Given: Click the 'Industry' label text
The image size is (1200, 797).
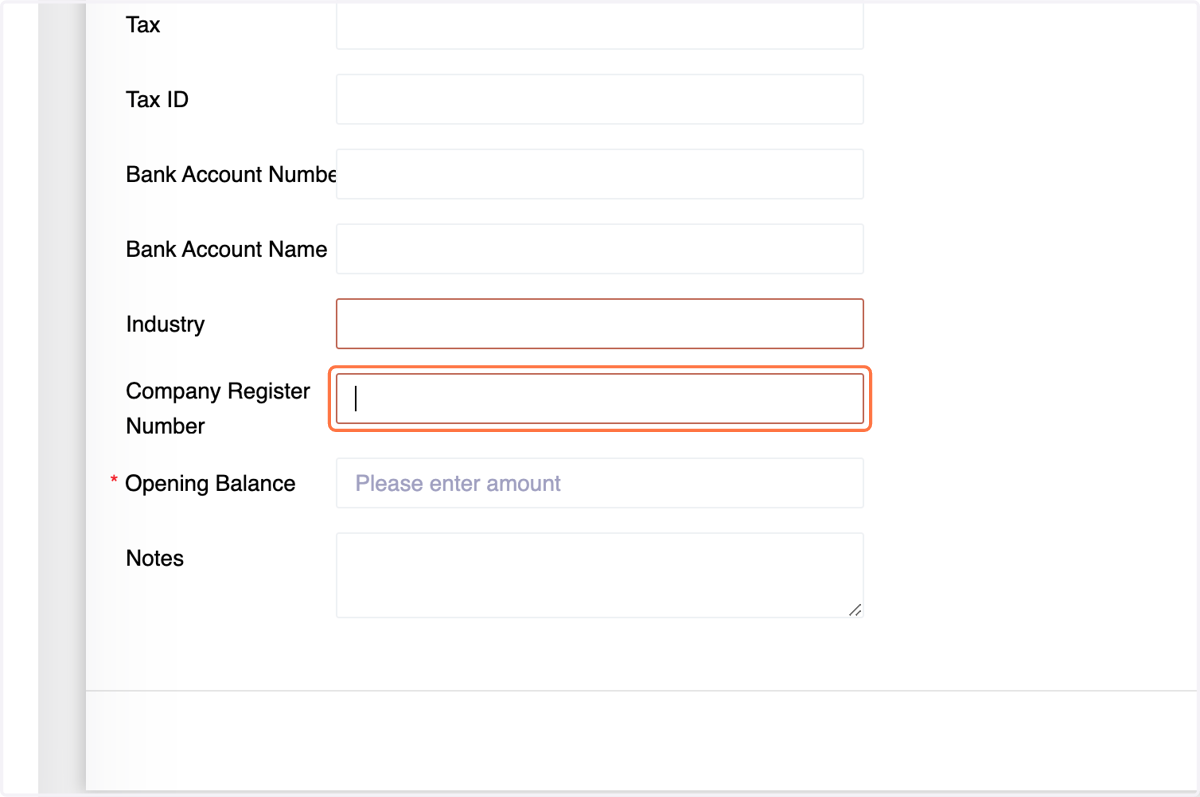Looking at the screenshot, I should click(165, 324).
